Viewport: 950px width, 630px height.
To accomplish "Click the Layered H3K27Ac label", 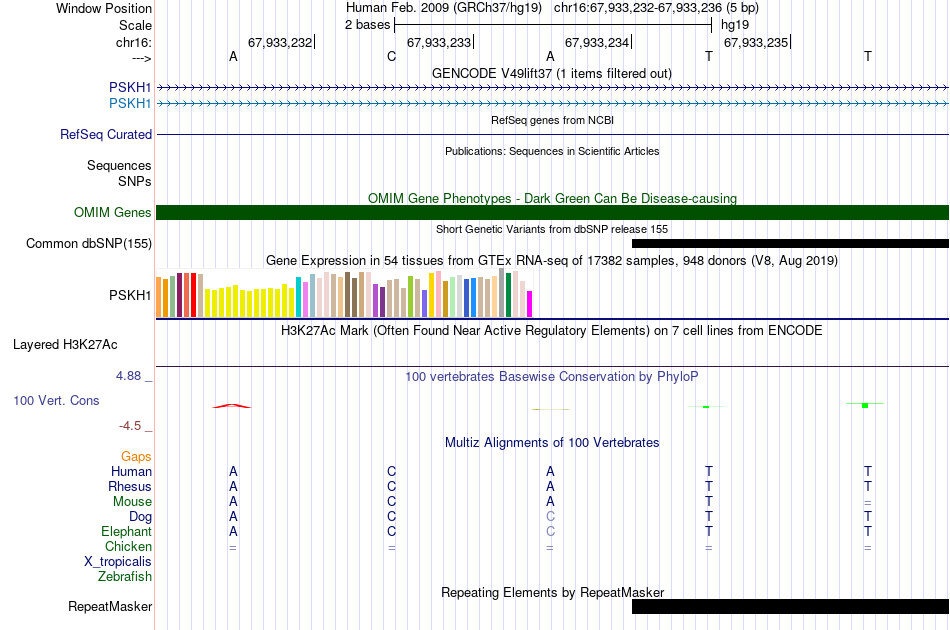I will click(65, 345).
